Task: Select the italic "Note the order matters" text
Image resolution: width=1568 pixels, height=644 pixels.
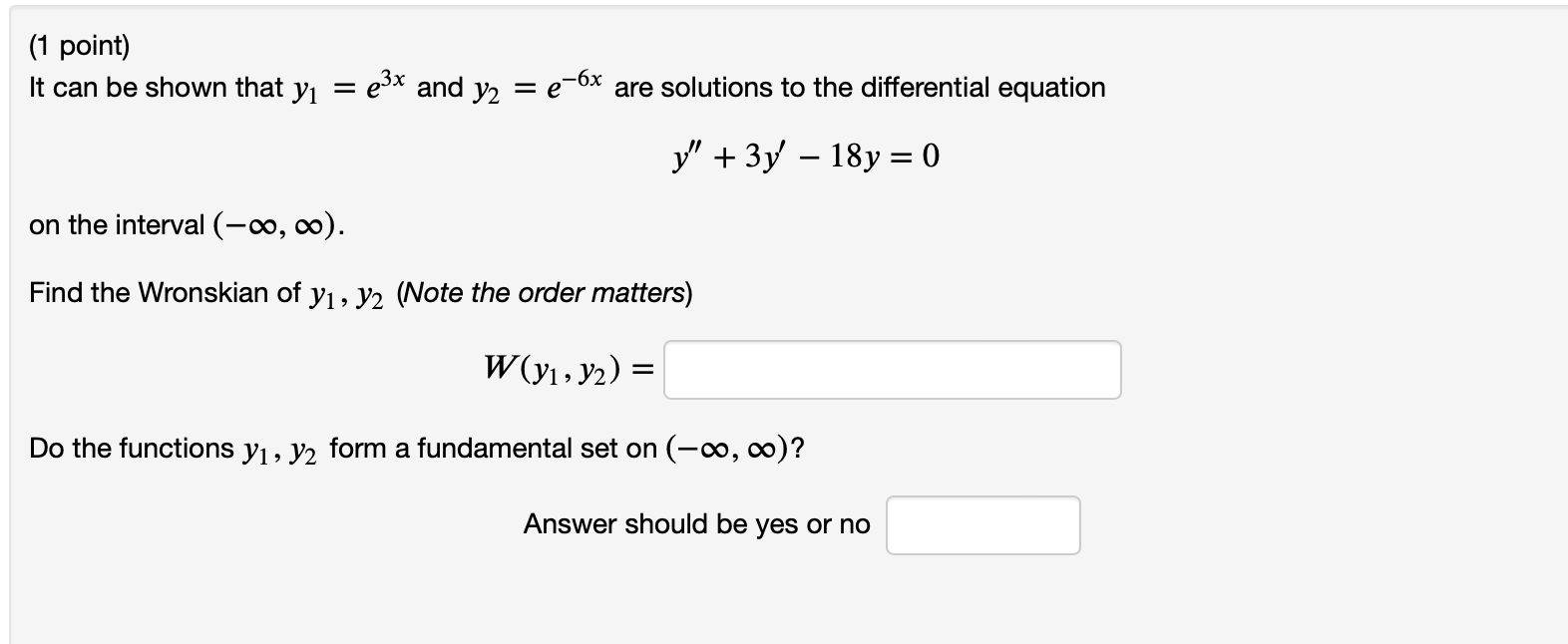Action: [x=545, y=293]
